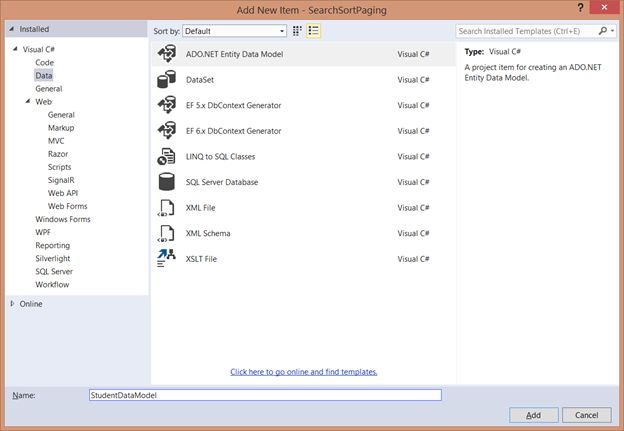The image size is (624, 431).
Task: Select the LINQ to SQL Classes icon
Action: pos(166,156)
